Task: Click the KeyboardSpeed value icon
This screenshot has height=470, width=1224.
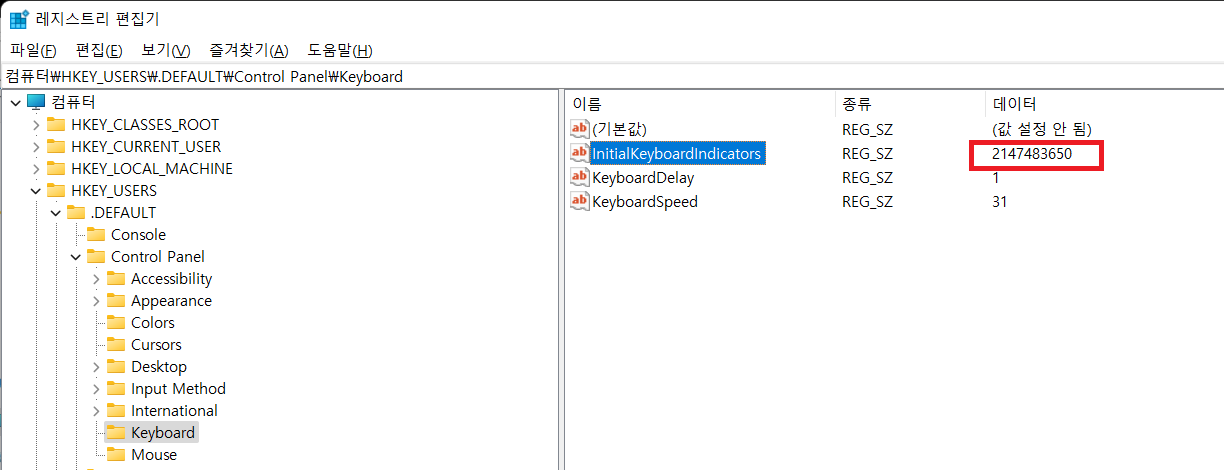Action: pyautogui.click(x=580, y=201)
